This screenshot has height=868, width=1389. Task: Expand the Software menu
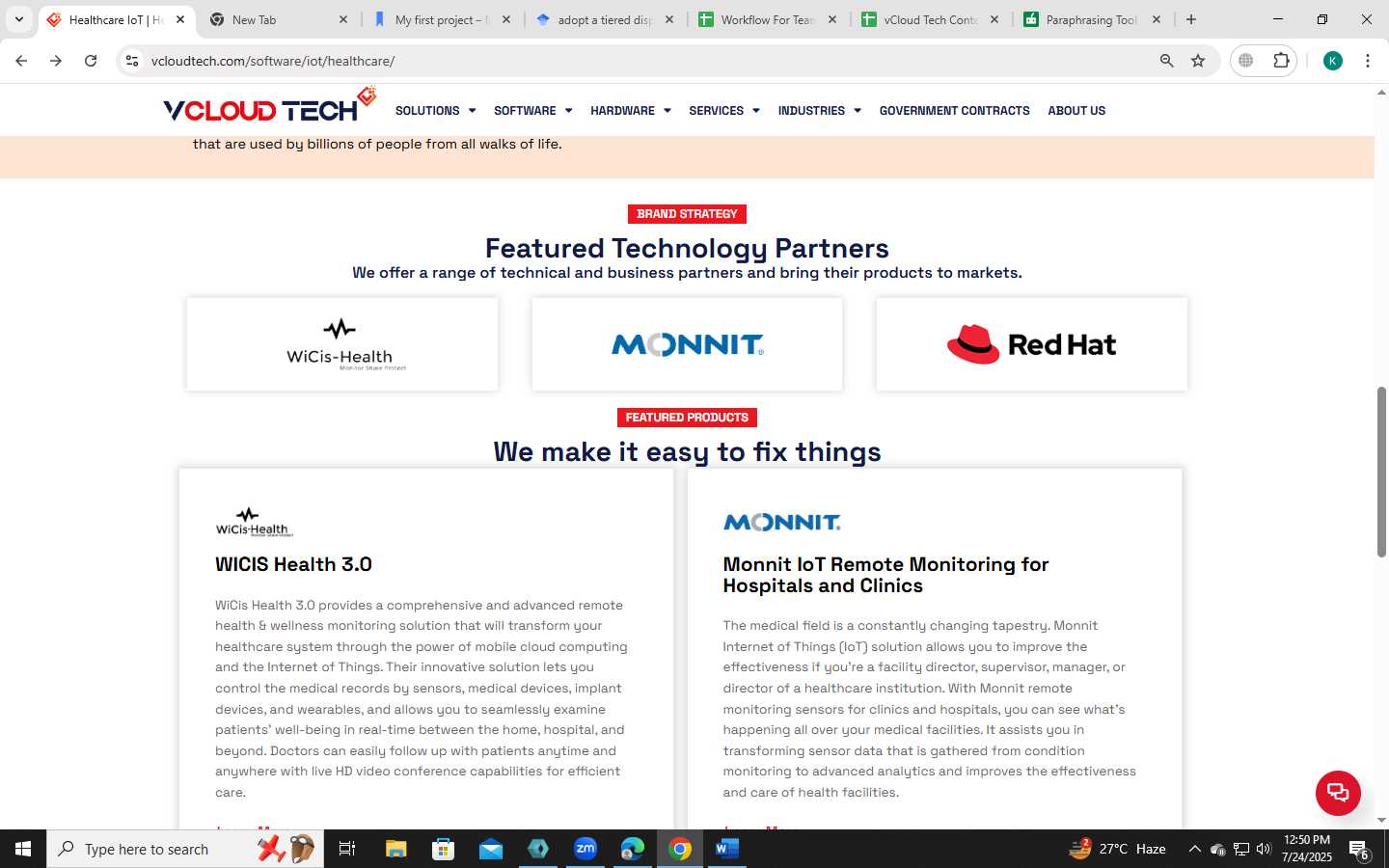(x=532, y=111)
